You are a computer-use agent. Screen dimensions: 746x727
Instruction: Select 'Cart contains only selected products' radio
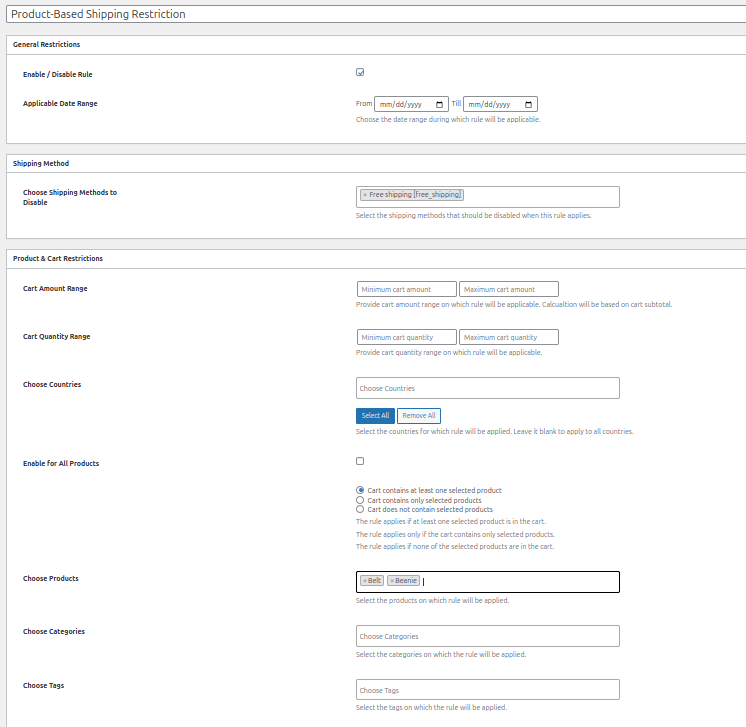click(360, 500)
